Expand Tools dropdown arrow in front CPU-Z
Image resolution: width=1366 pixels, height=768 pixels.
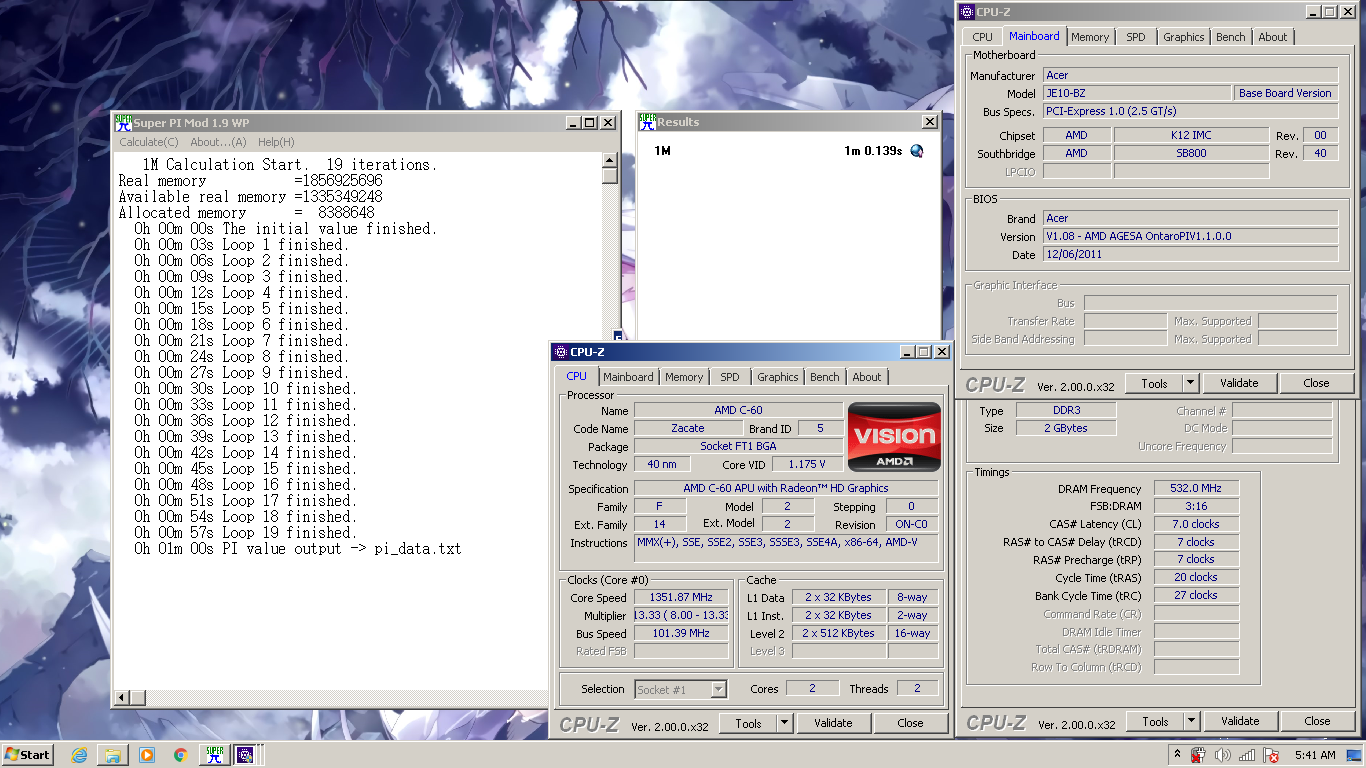click(x=785, y=723)
